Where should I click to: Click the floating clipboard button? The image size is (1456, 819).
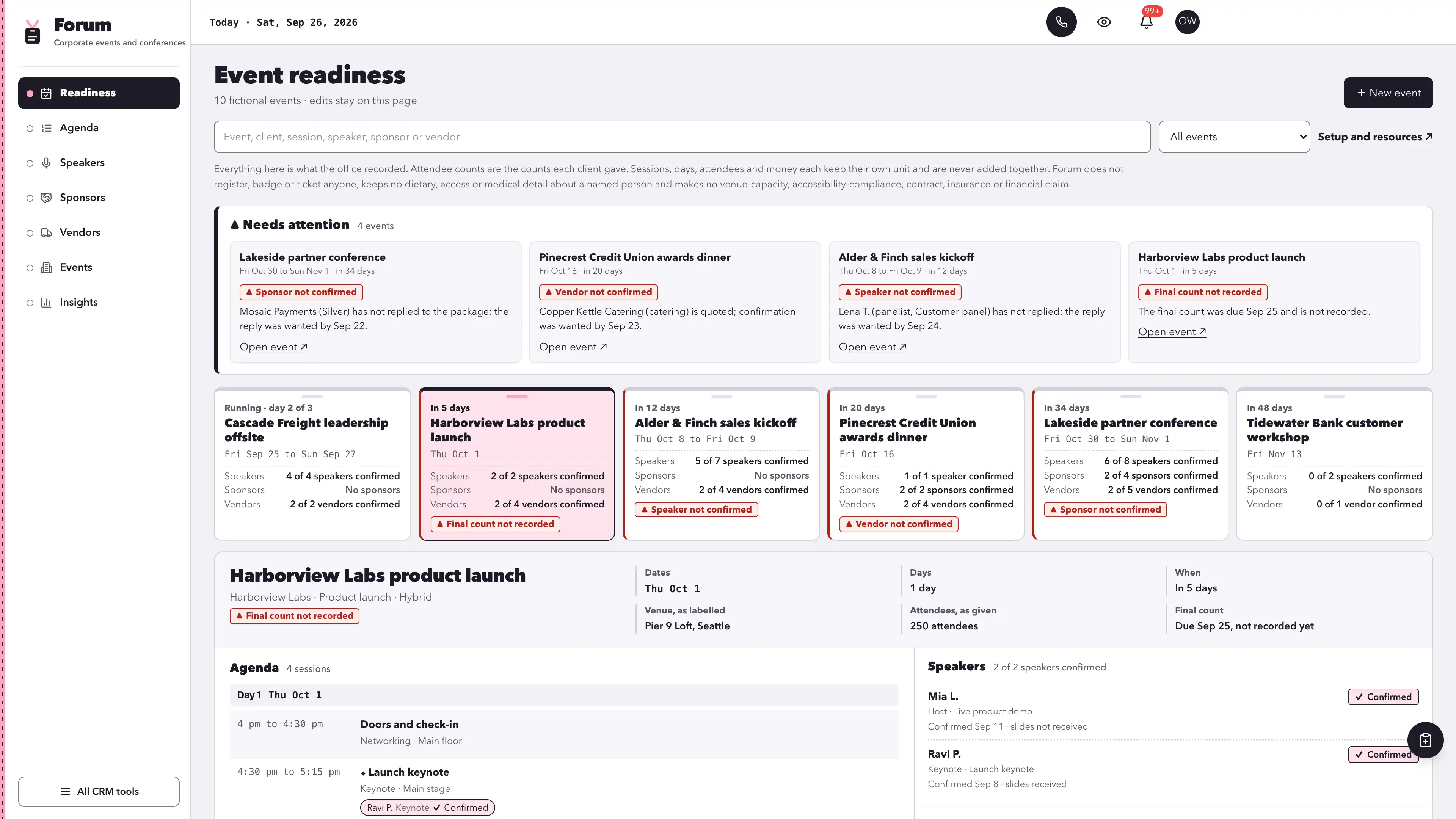tap(1425, 740)
